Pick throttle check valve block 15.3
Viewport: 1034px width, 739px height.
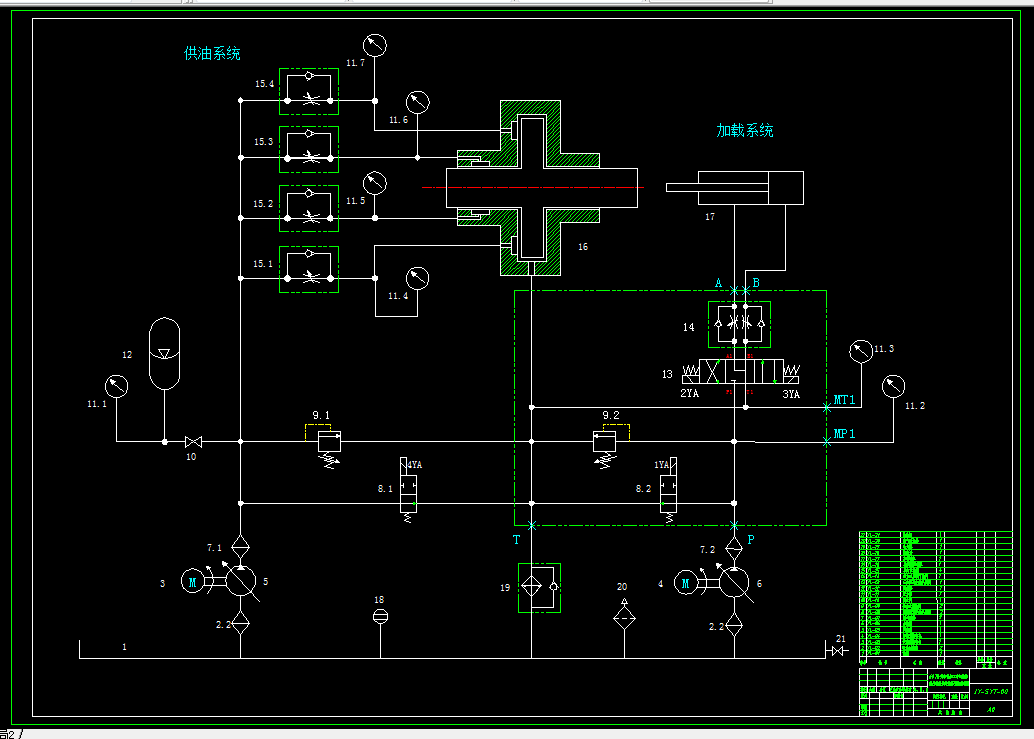tap(309, 149)
